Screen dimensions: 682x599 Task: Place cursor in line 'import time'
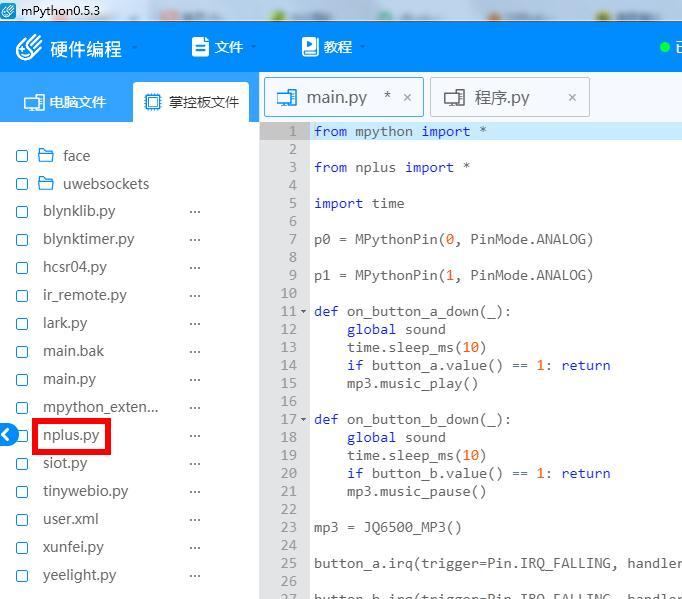pyautogui.click(x=359, y=204)
